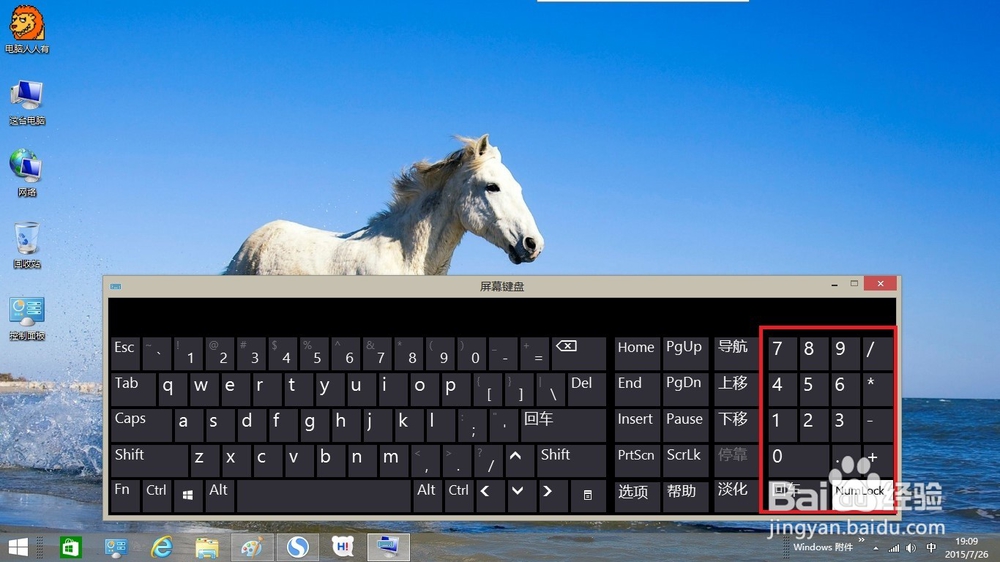Tap the Pause key
The image size is (1000, 562).
tap(686, 424)
